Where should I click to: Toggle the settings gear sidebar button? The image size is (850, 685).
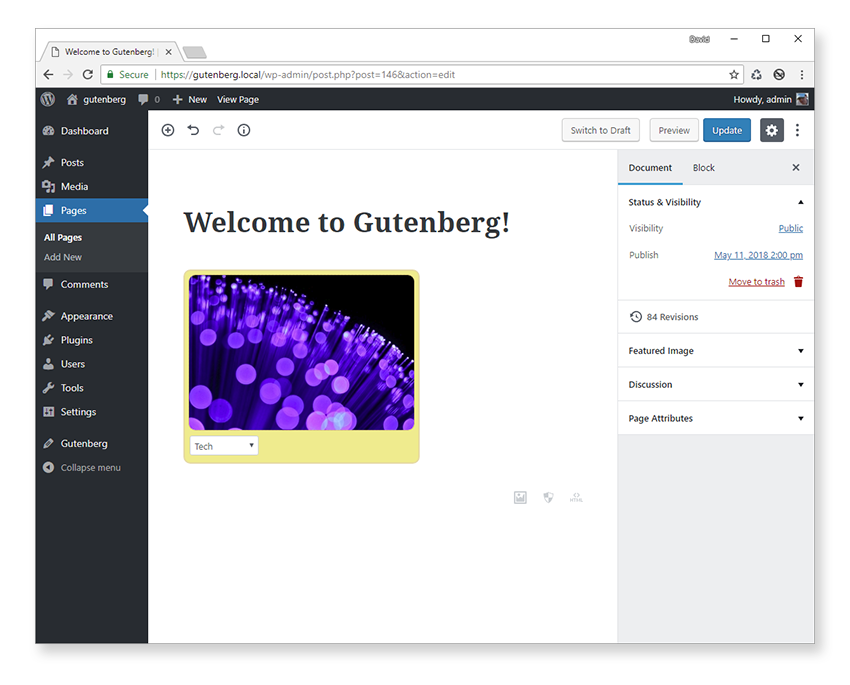(x=771, y=130)
